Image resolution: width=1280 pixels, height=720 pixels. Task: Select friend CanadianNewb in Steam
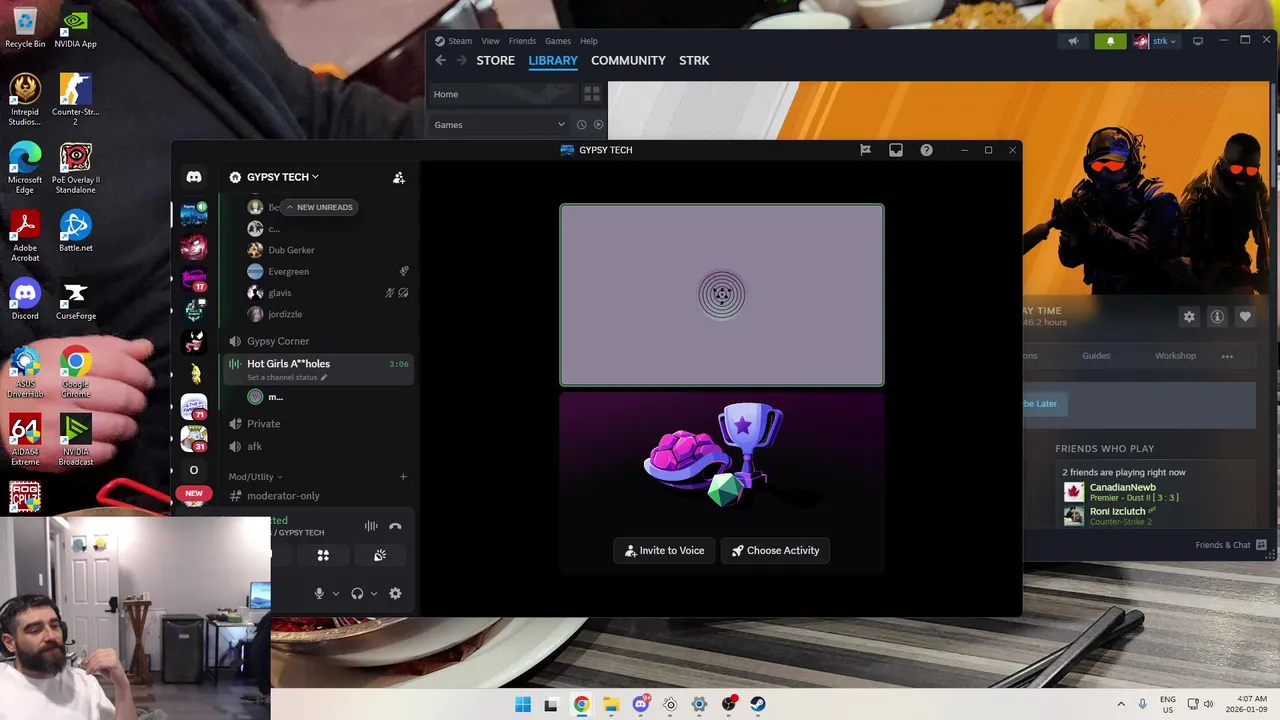pyautogui.click(x=1122, y=488)
